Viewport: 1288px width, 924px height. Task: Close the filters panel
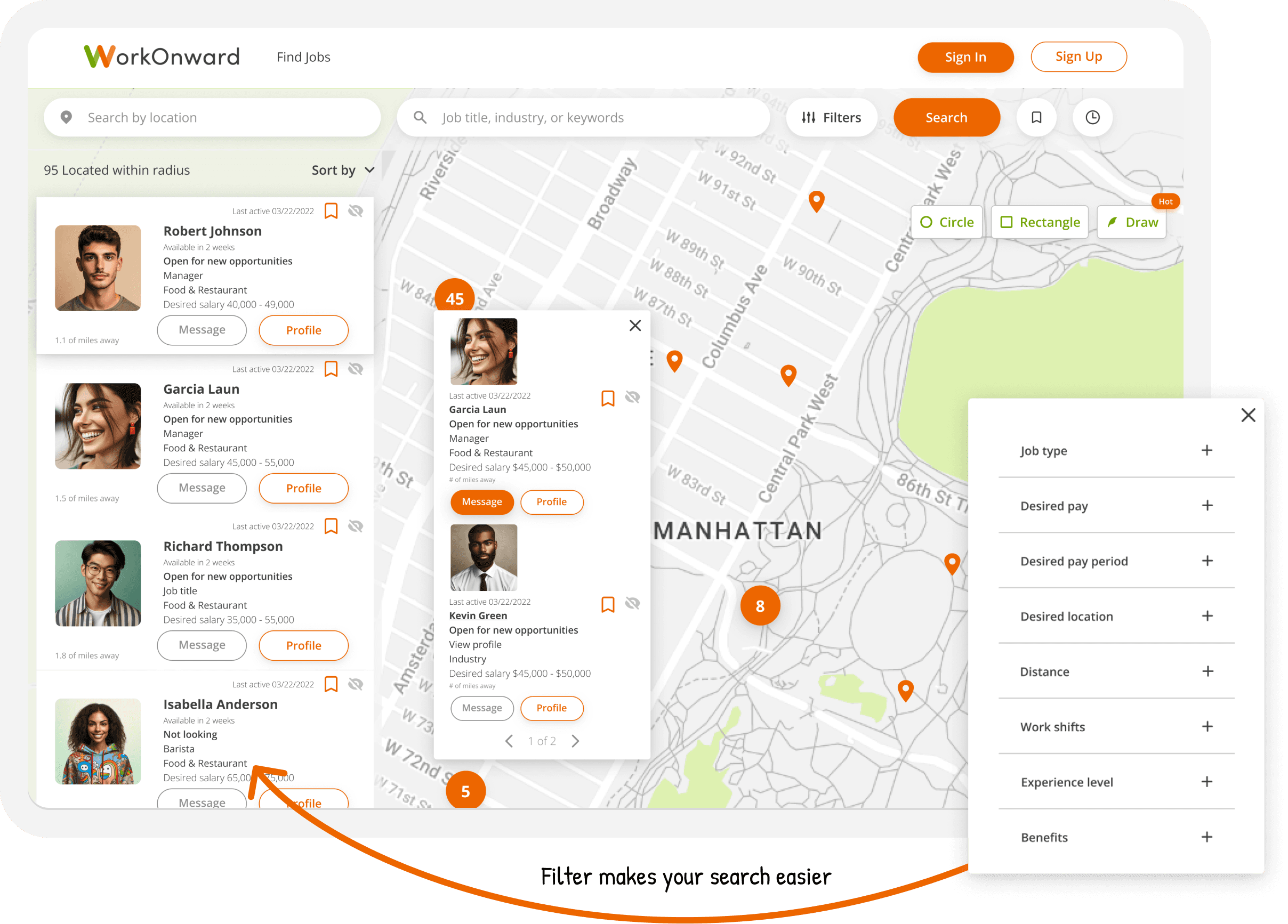[x=1247, y=415]
